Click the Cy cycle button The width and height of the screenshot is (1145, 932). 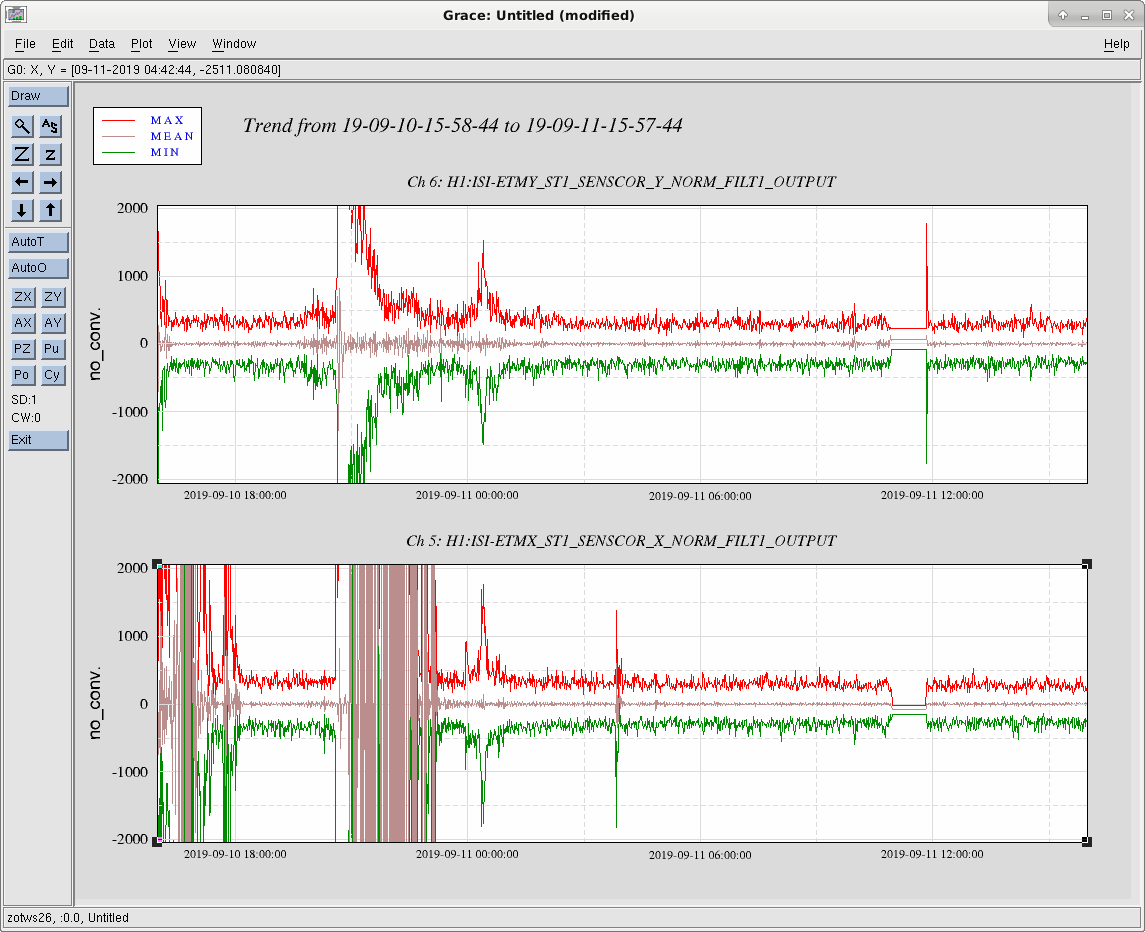[53, 375]
